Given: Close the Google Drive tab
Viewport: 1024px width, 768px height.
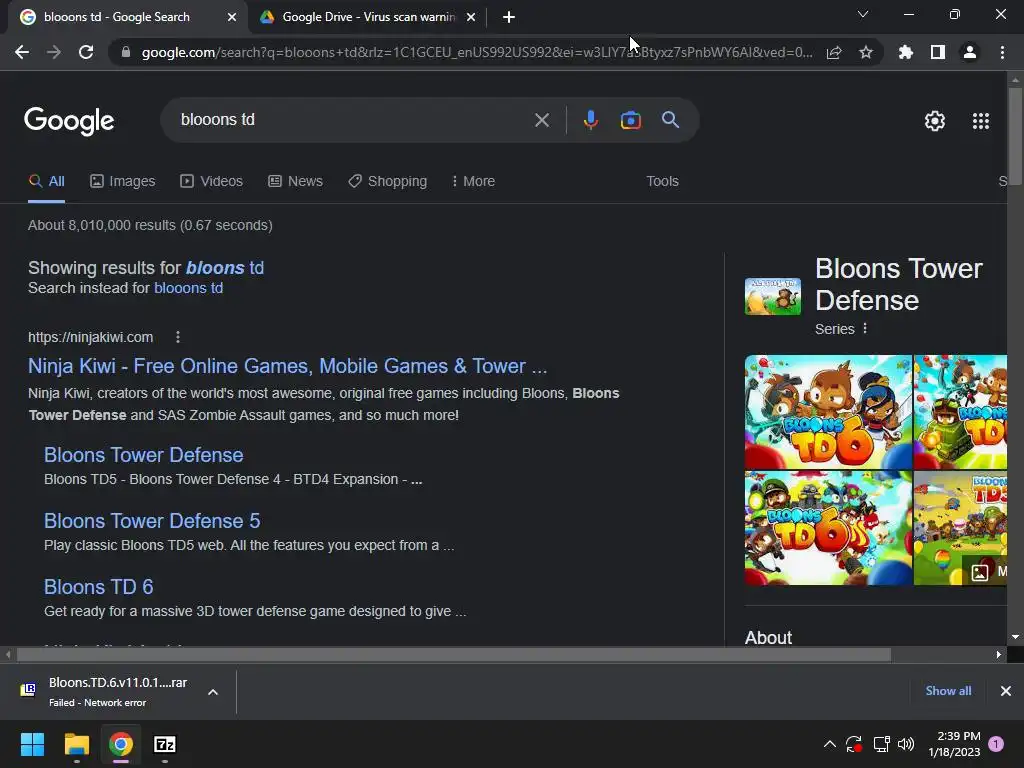Looking at the screenshot, I should (471, 18).
